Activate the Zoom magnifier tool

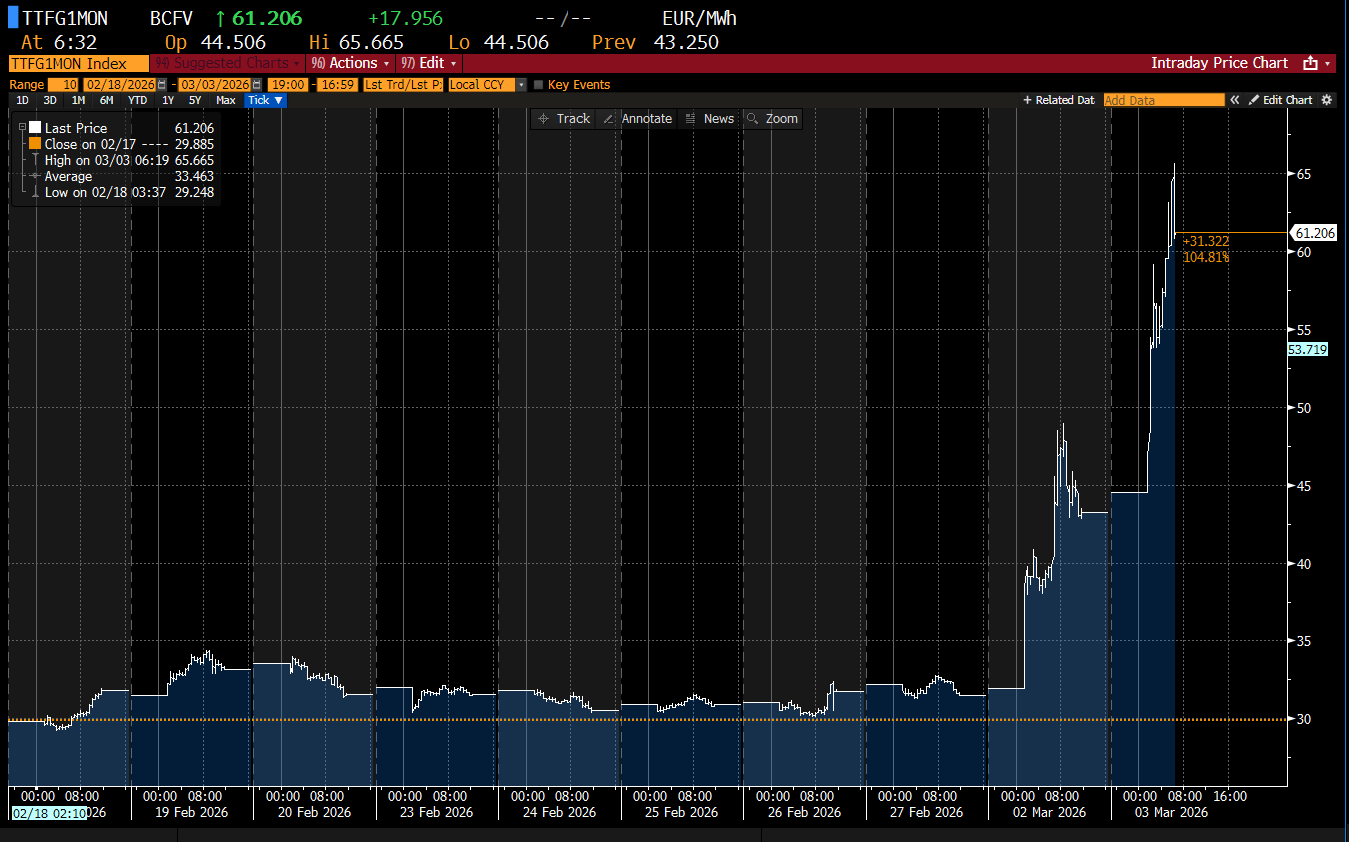[x=772, y=119]
